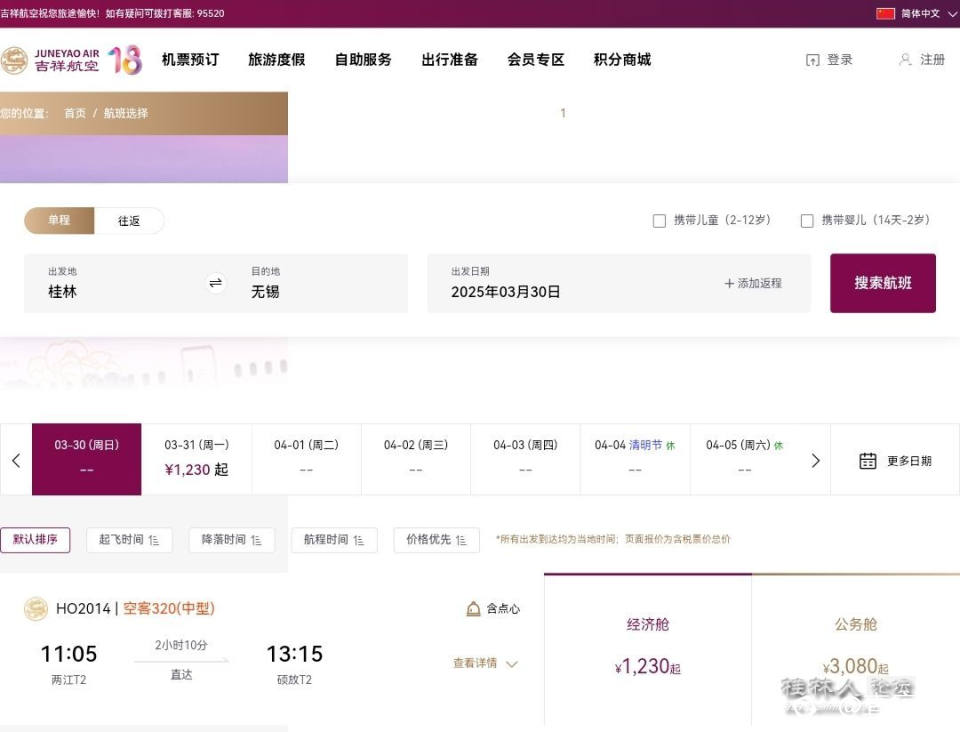The height and width of the screenshot is (732, 960).
Task: Select the 往返 round-trip toggle
Action: tap(129, 221)
